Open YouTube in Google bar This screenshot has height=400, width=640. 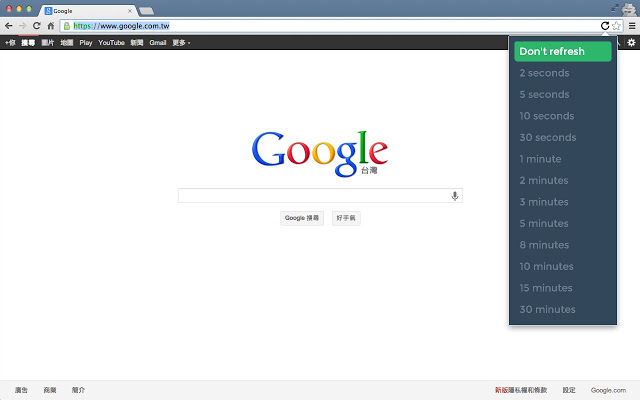tap(111, 42)
